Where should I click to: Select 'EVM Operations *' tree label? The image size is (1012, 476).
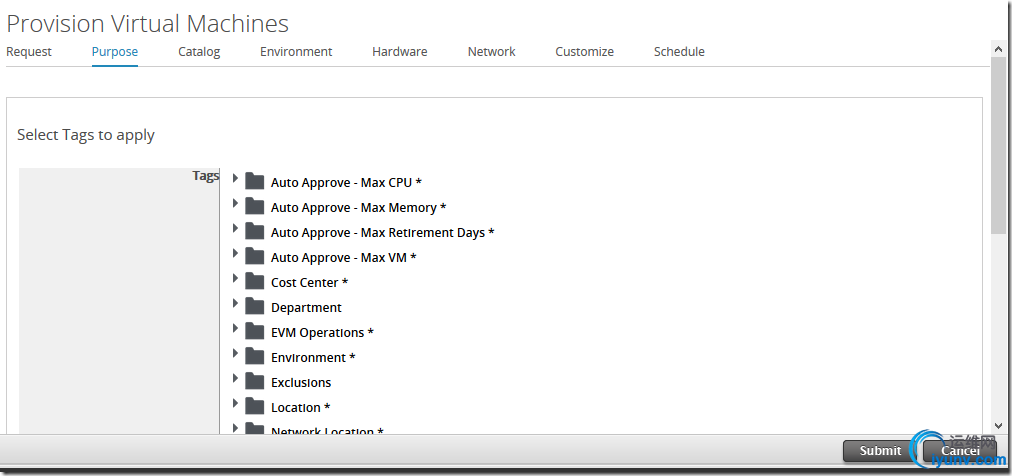[x=322, y=333]
